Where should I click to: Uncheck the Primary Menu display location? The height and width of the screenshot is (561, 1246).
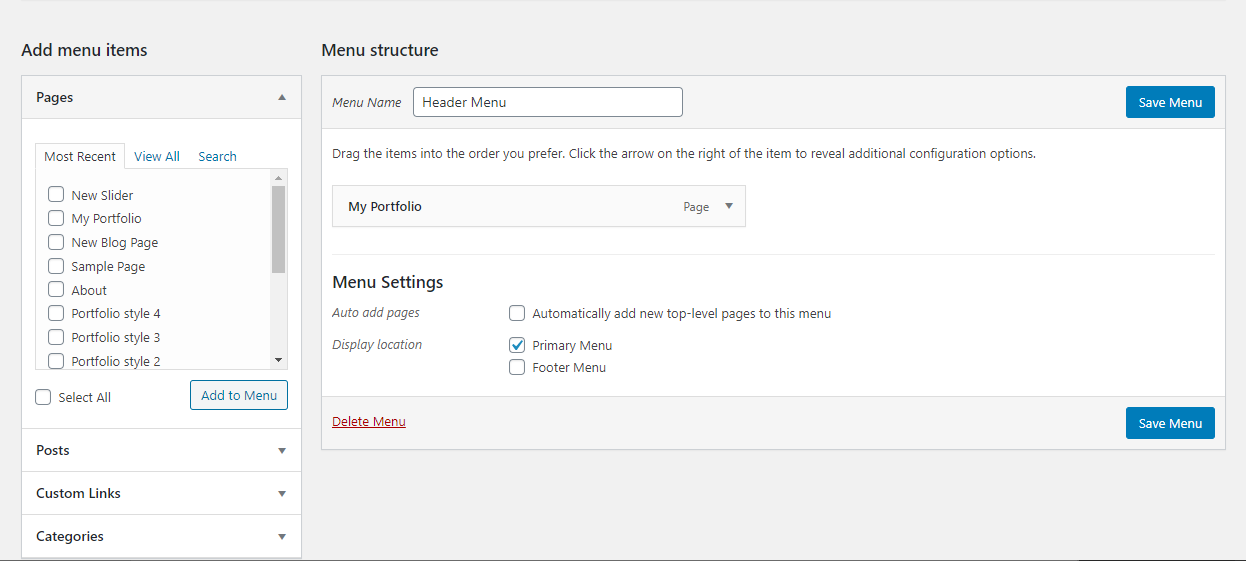tap(517, 345)
